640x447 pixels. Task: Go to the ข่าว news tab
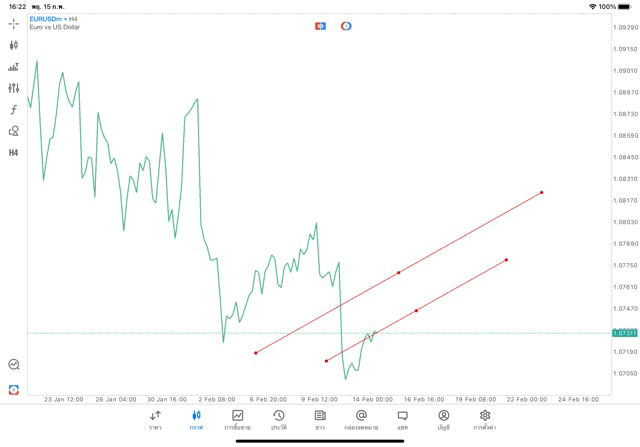click(320, 419)
